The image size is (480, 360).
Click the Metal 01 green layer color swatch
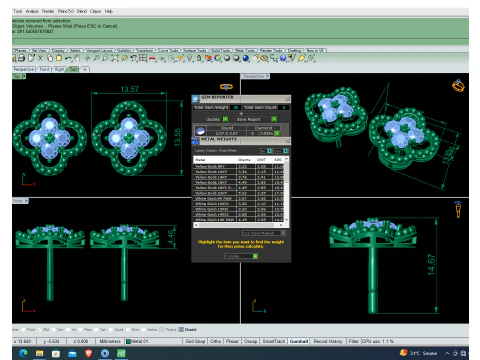point(128,341)
